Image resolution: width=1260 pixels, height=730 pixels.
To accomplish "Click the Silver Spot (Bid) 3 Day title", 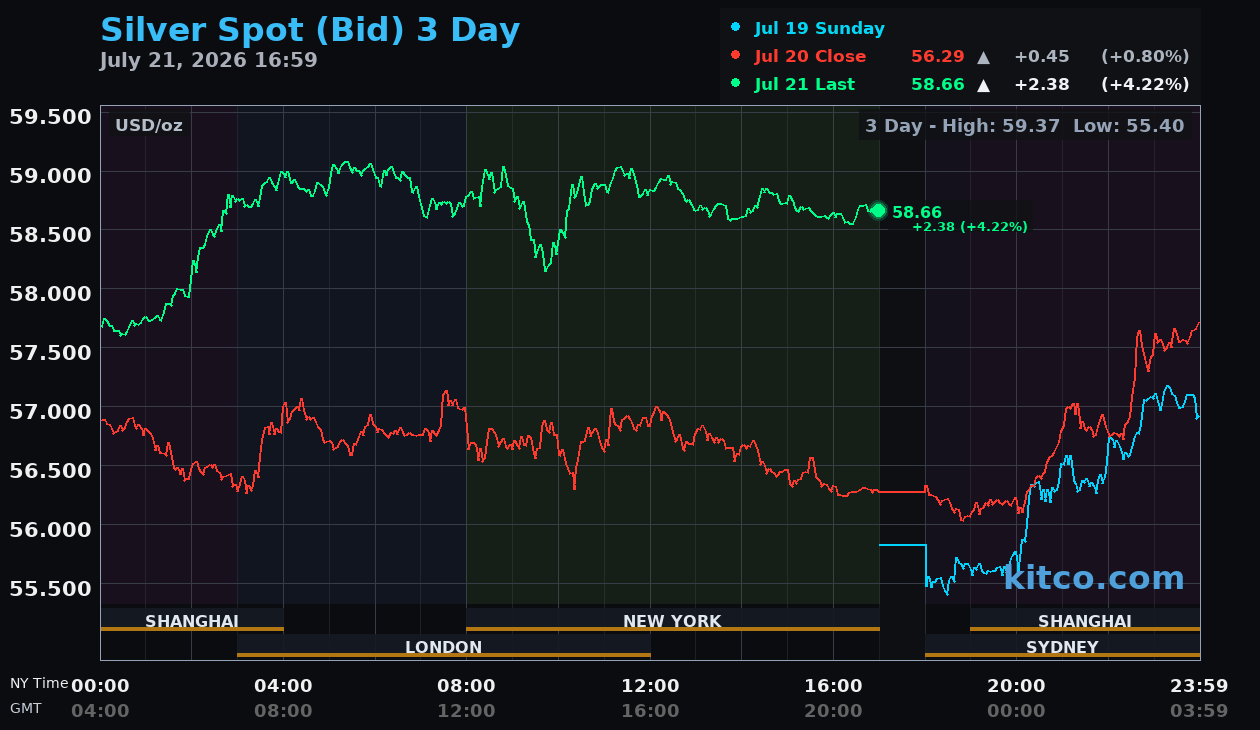I will [x=310, y=30].
